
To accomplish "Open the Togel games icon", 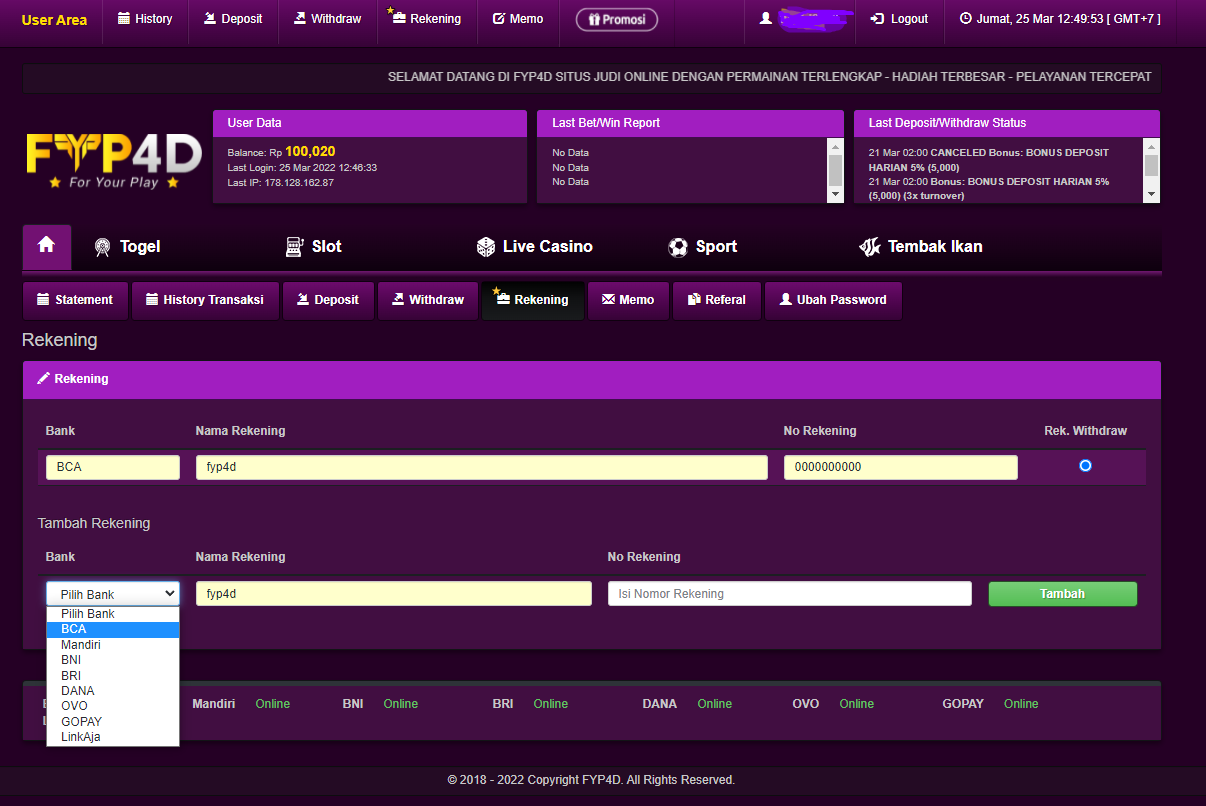I will (x=102, y=247).
